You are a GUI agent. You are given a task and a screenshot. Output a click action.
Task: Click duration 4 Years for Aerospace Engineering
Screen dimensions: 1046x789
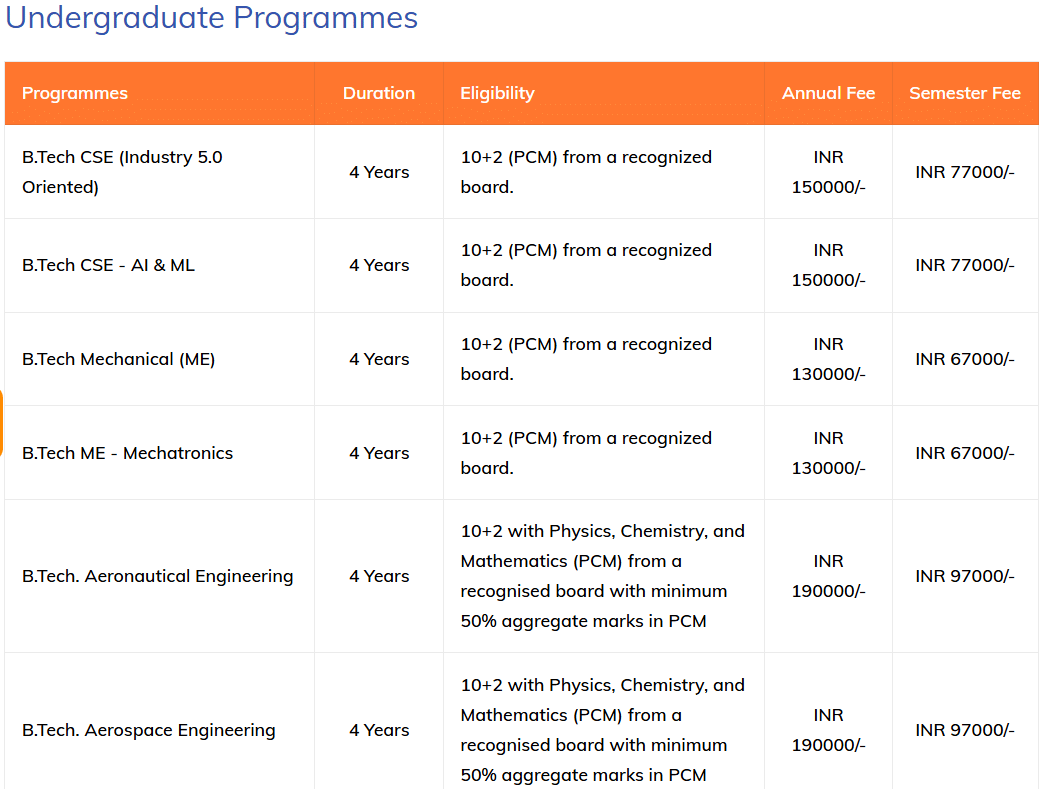pos(379,730)
